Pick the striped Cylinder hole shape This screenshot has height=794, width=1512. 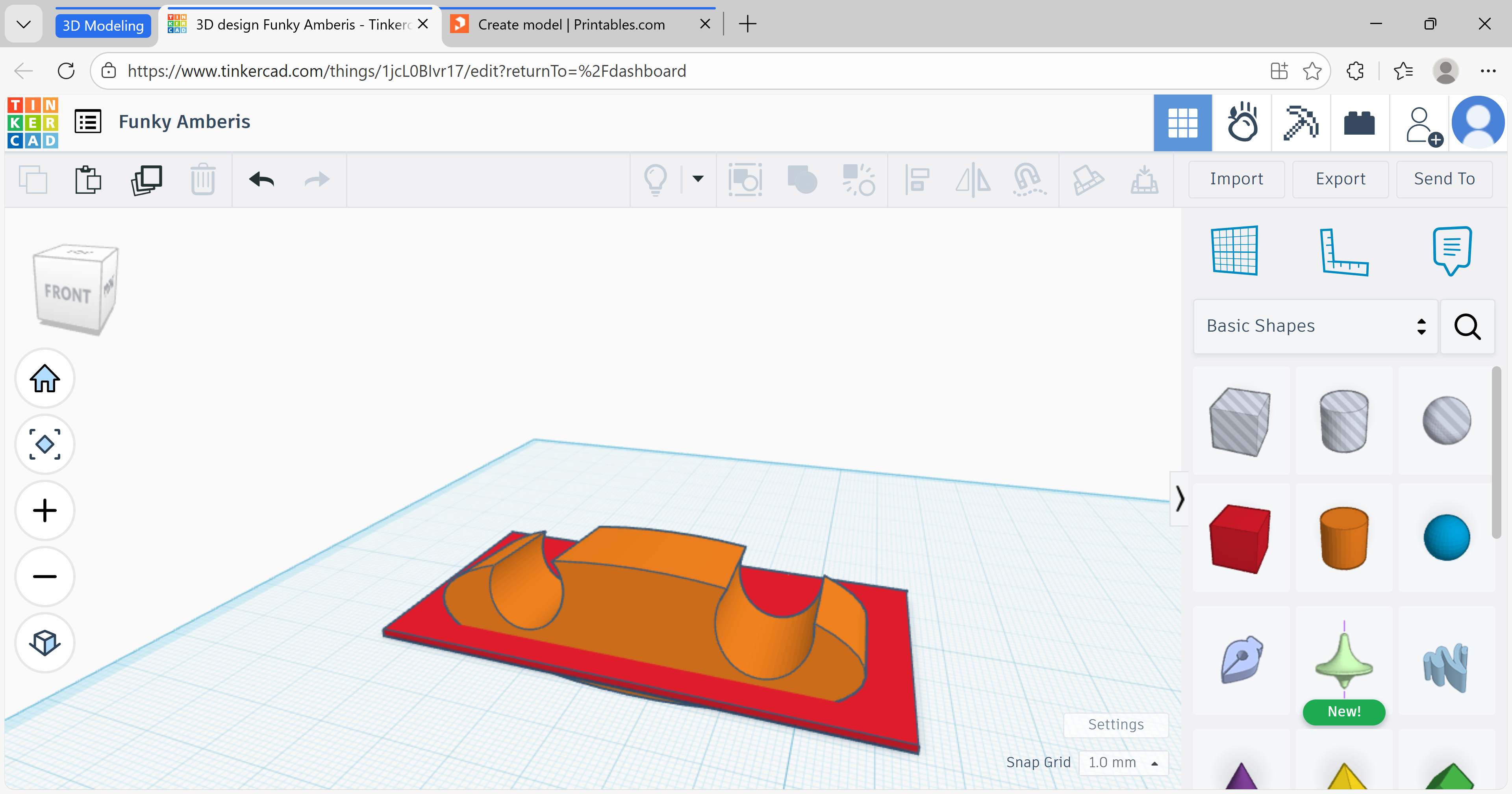pyautogui.click(x=1344, y=421)
